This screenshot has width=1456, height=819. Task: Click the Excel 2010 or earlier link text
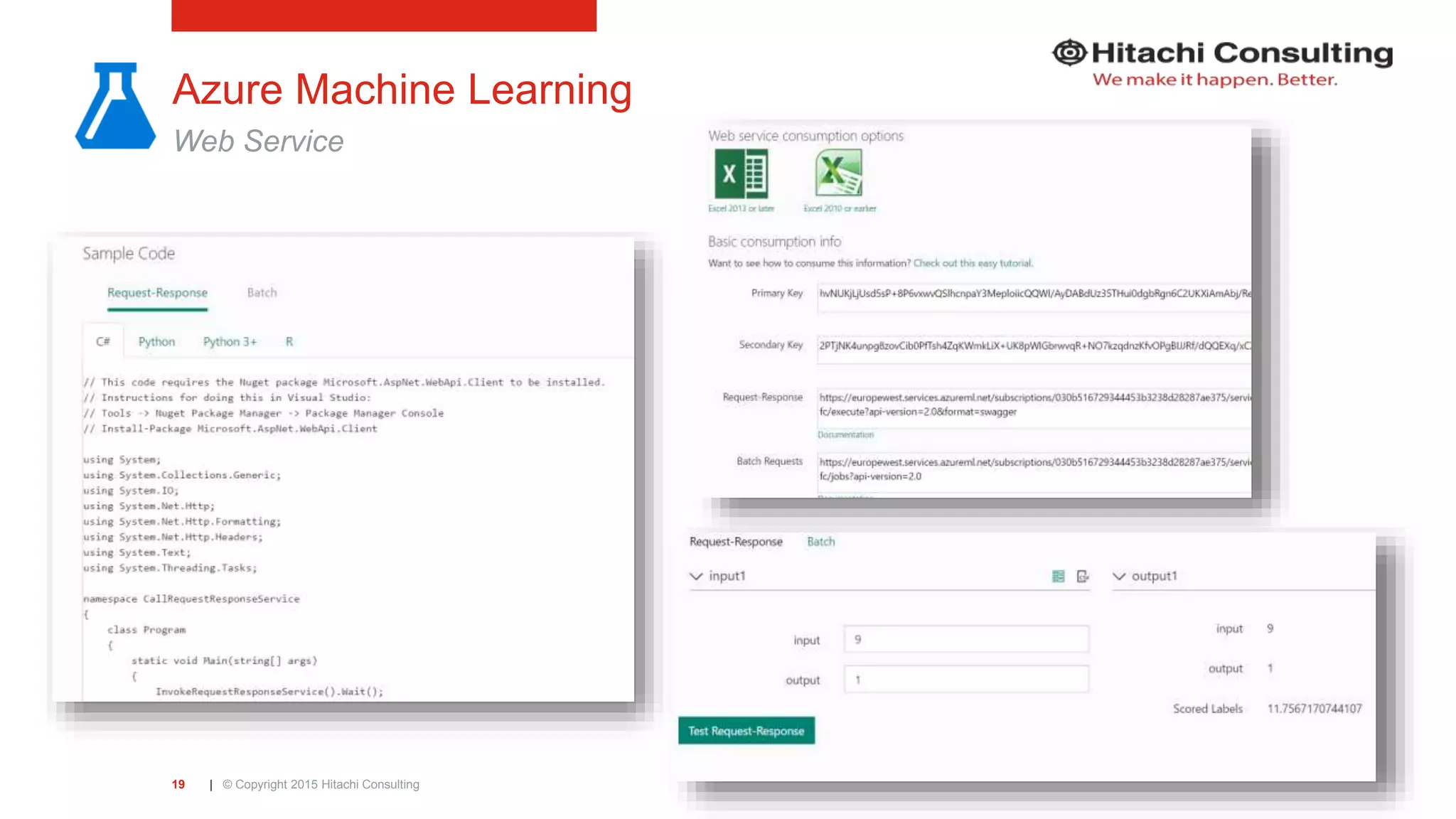[840, 208]
